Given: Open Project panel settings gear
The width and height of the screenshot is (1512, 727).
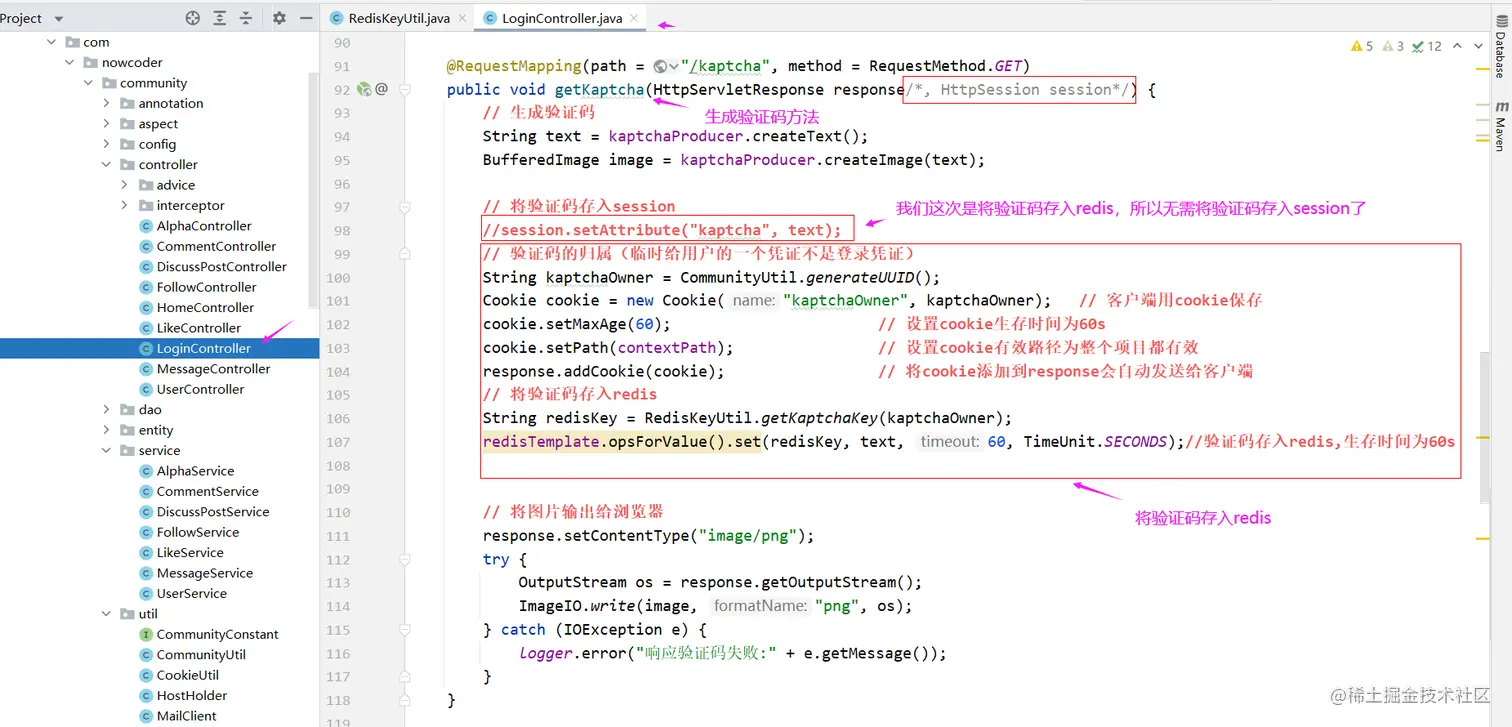Looking at the screenshot, I should tap(279, 18).
